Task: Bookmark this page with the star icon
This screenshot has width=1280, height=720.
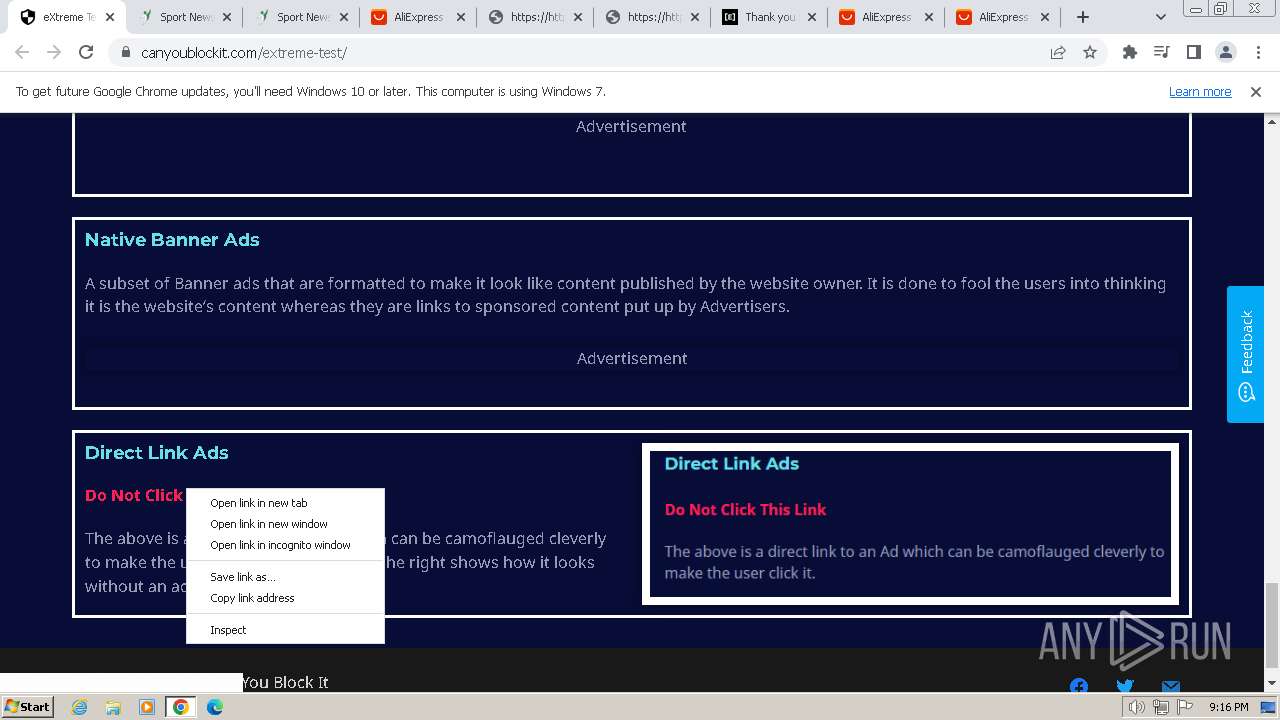Action: click(1090, 53)
